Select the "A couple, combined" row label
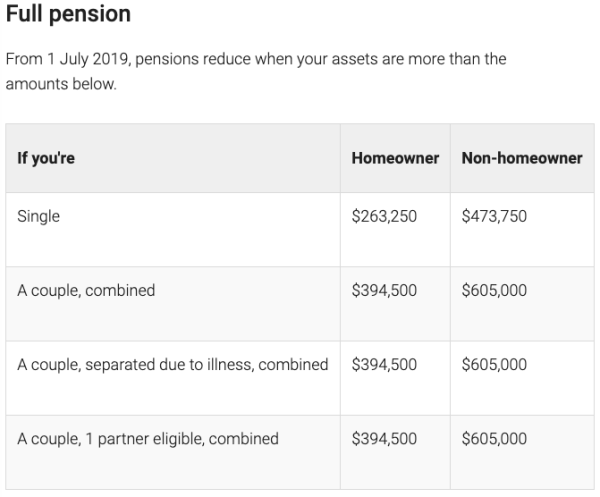 tap(86, 291)
